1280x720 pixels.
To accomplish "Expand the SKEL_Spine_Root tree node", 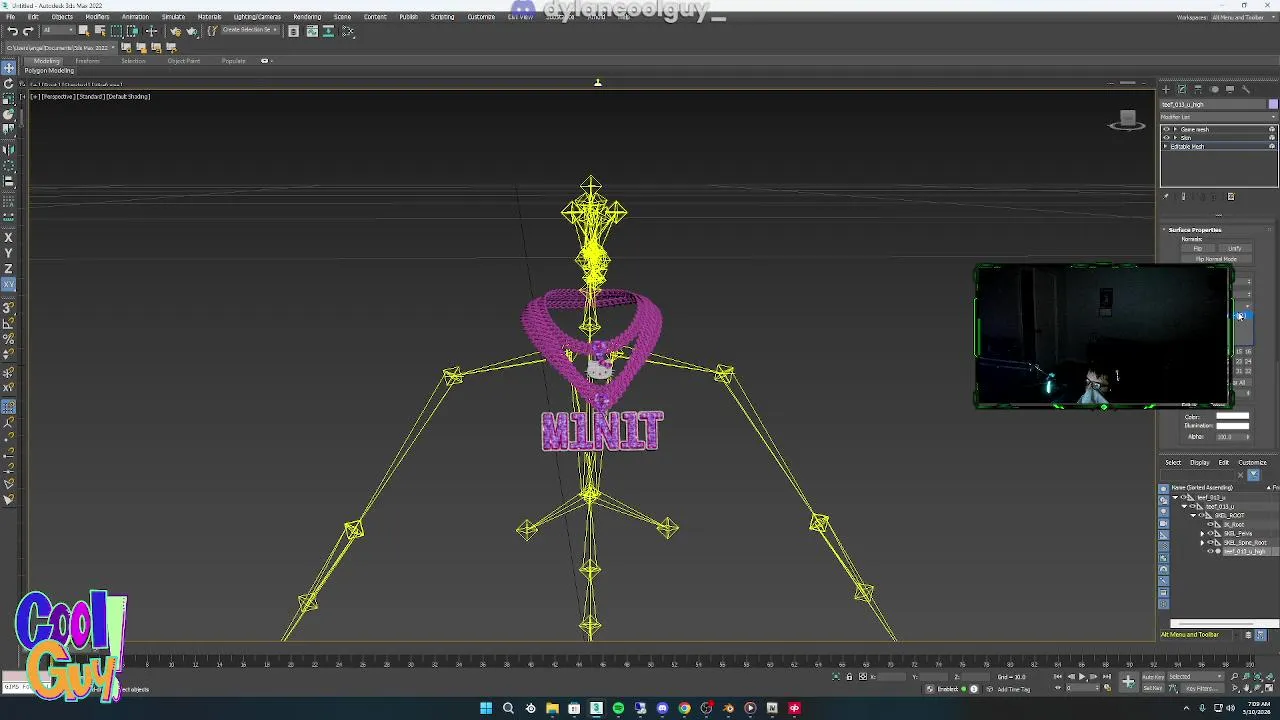I will click(1202, 542).
